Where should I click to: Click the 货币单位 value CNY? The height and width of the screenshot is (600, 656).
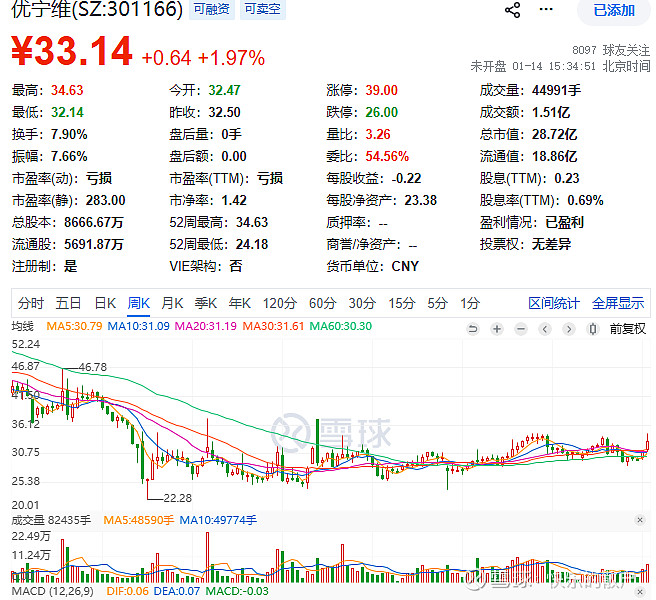point(405,267)
